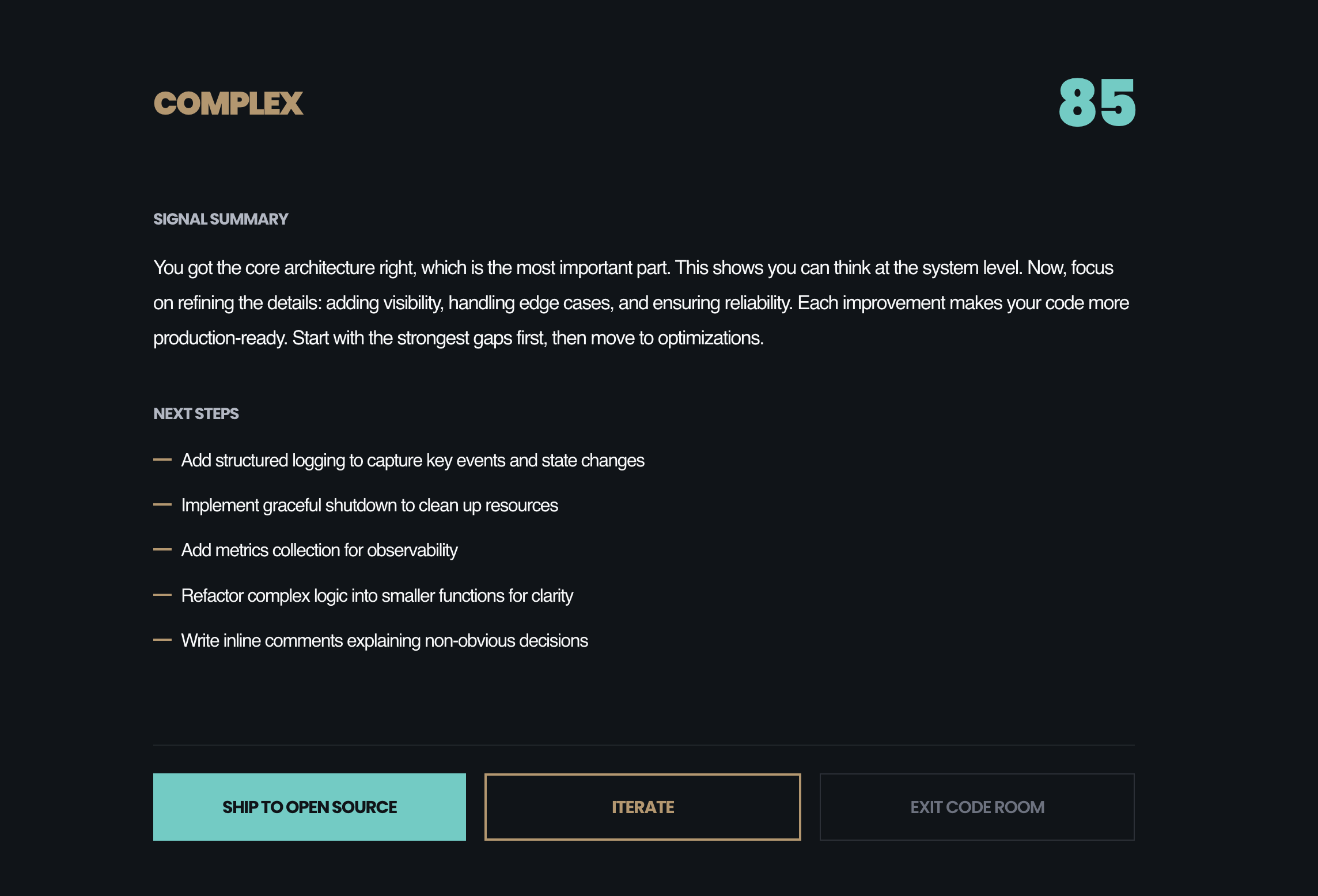Click the signal summary paragraph text

(641, 302)
